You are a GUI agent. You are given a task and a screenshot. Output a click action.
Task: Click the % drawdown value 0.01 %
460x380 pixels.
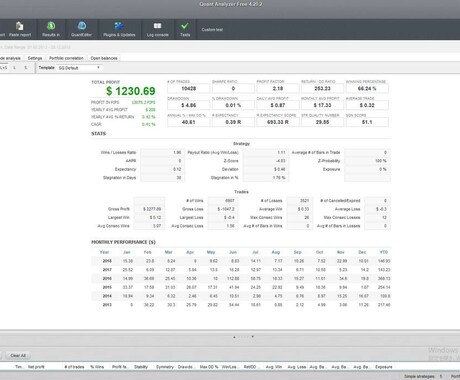pos(233,105)
